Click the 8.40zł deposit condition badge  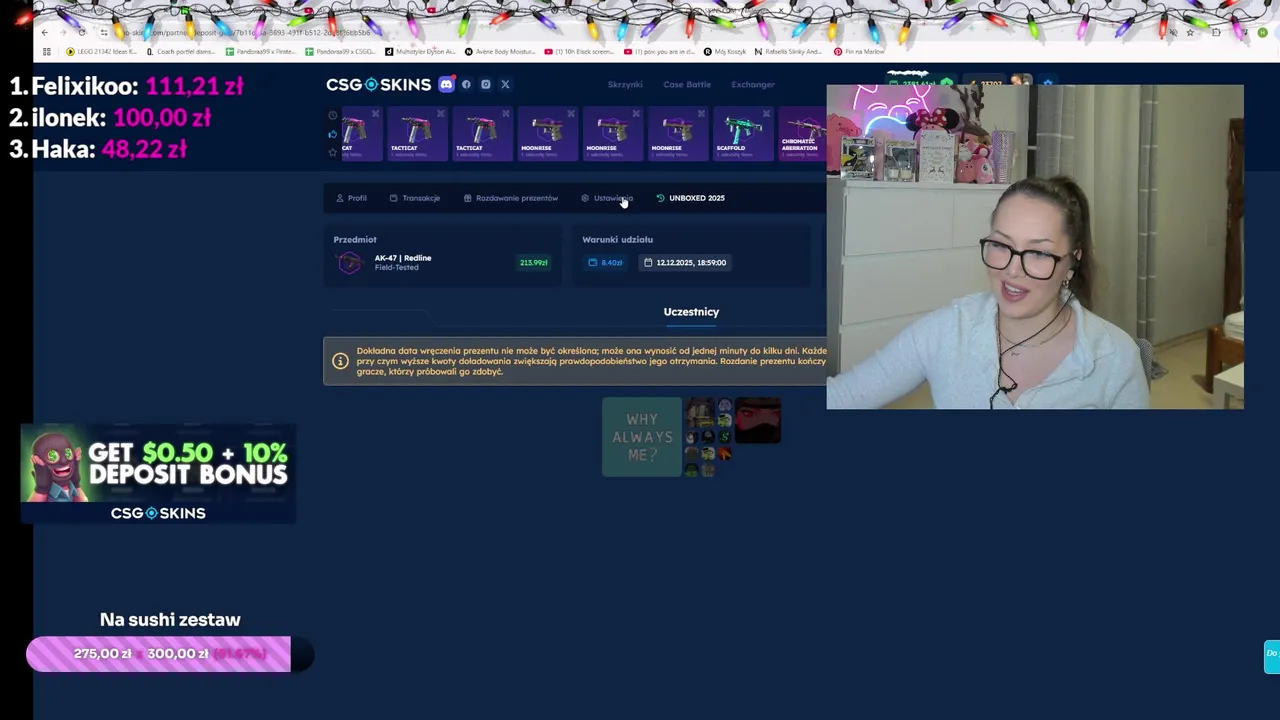(x=605, y=263)
